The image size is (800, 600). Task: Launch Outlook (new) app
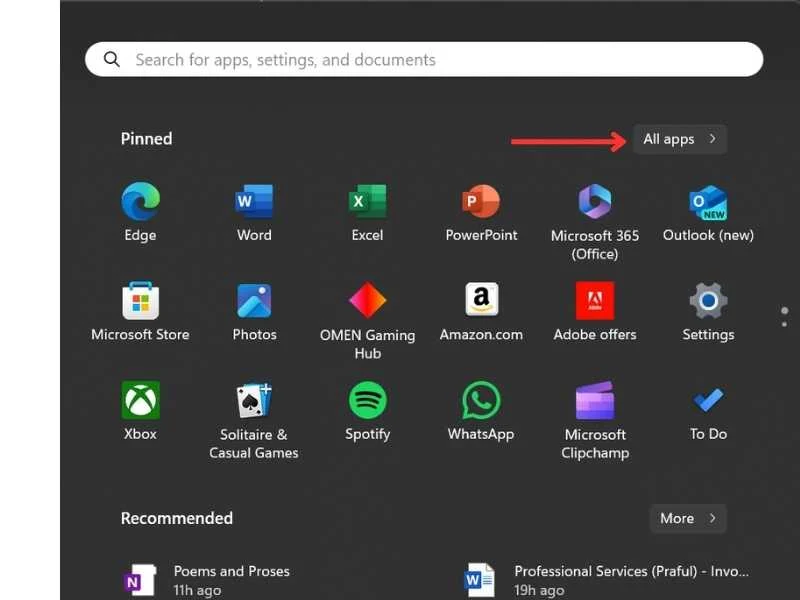click(x=708, y=203)
